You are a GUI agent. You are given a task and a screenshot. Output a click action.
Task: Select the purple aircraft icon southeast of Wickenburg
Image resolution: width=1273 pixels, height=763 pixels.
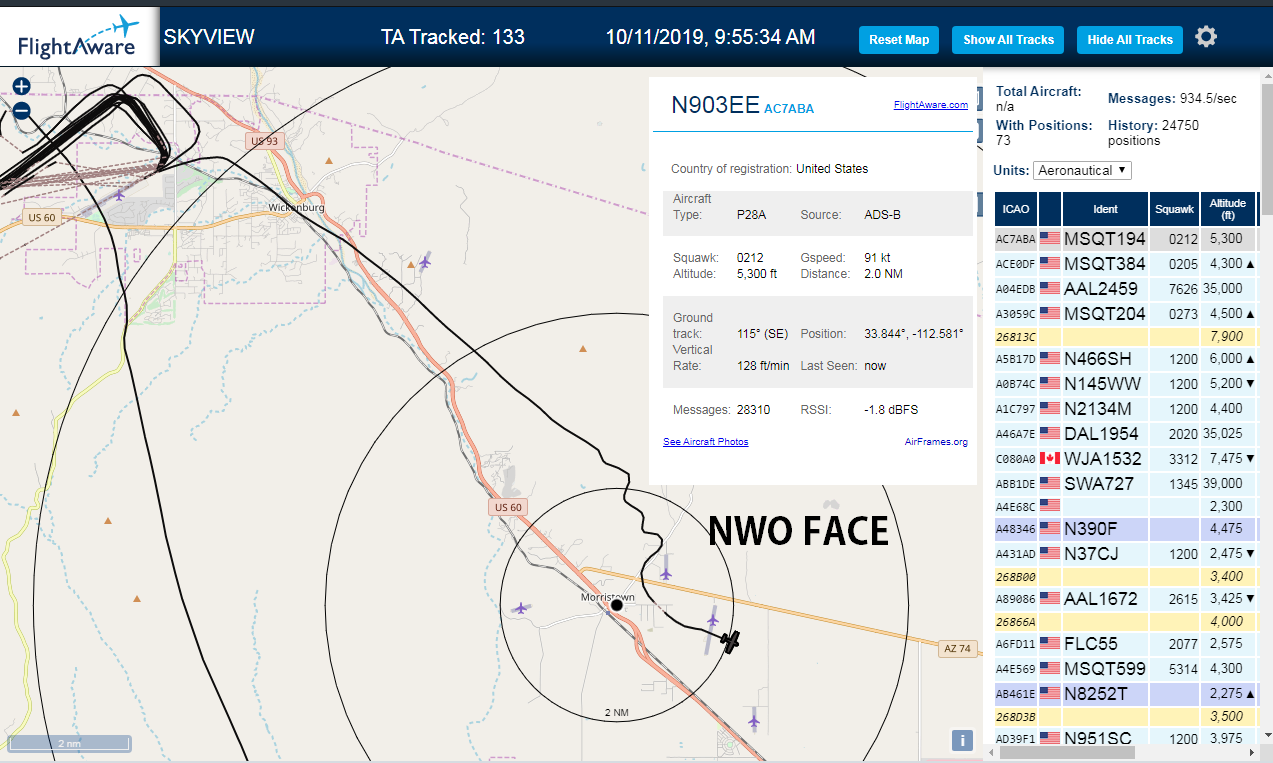point(426,262)
